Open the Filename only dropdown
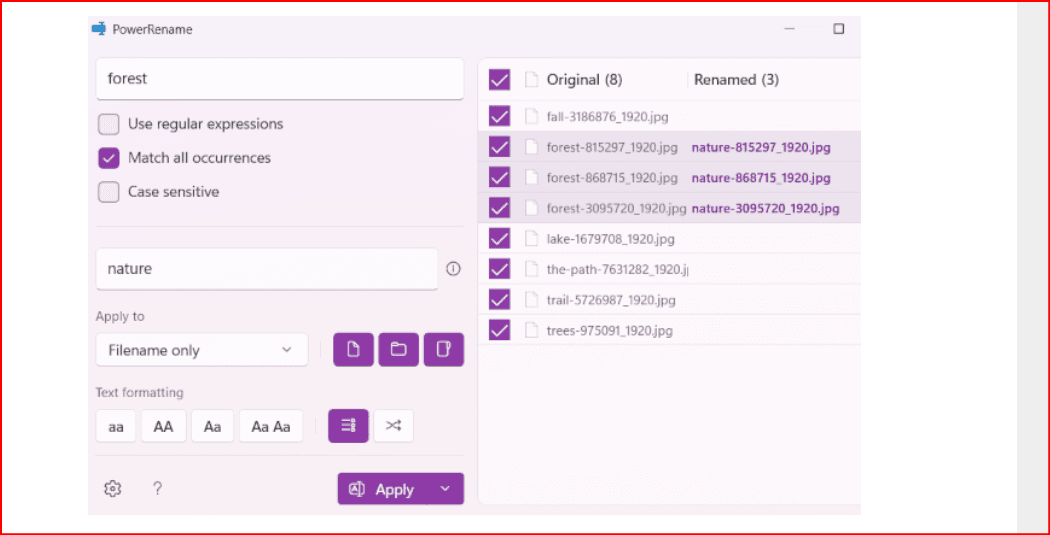Image resolution: width=1050 pixels, height=535 pixels. pyautogui.click(x=201, y=350)
